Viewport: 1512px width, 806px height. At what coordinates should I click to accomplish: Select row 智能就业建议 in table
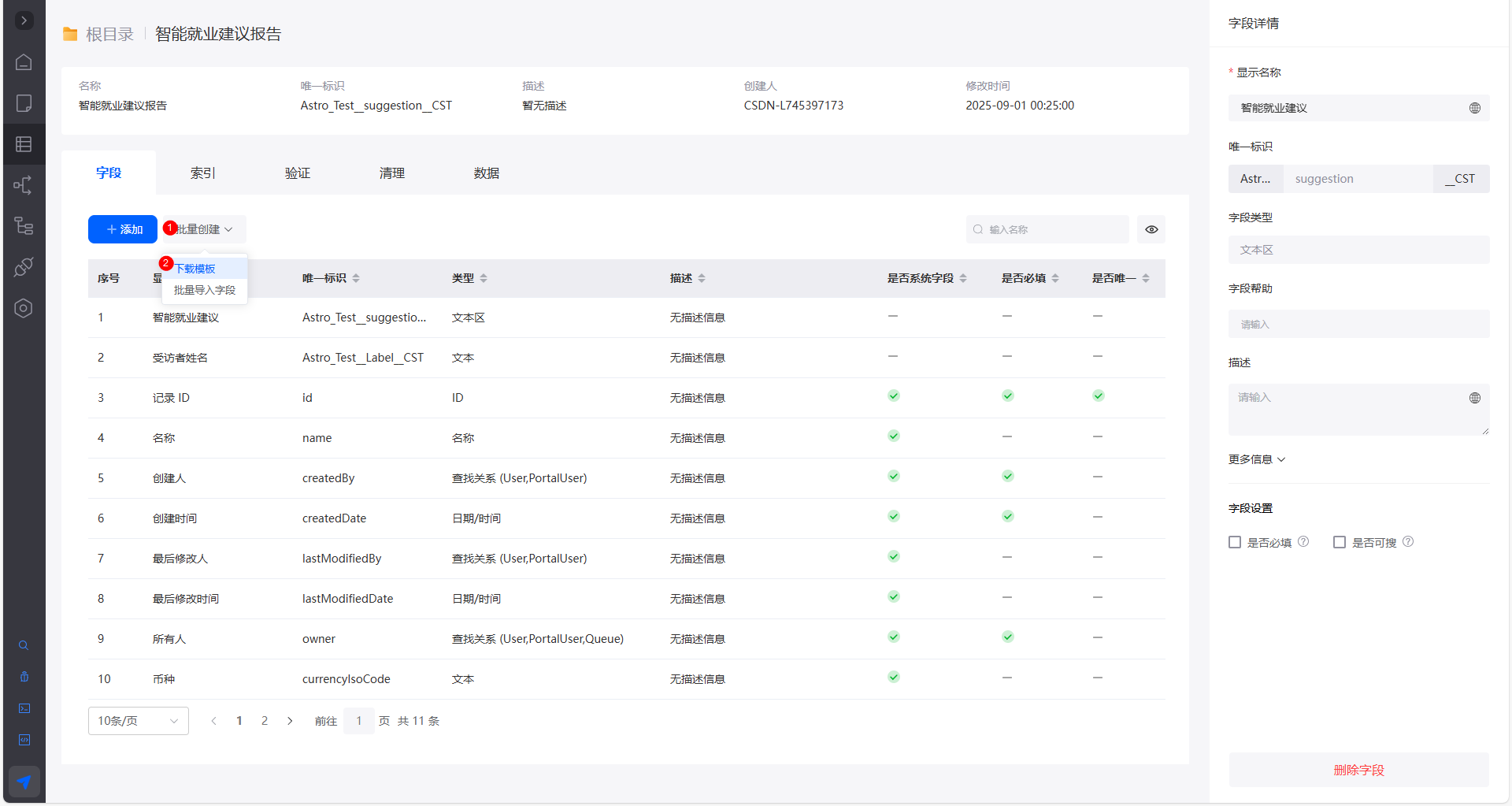[627, 318]
